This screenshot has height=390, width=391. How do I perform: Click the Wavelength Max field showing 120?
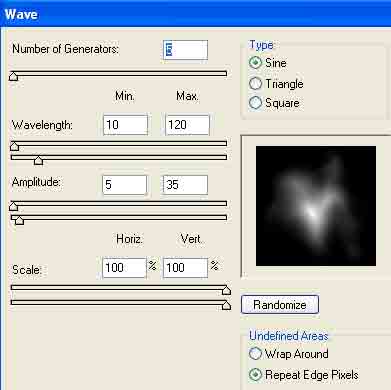click(x=187, y=125)
